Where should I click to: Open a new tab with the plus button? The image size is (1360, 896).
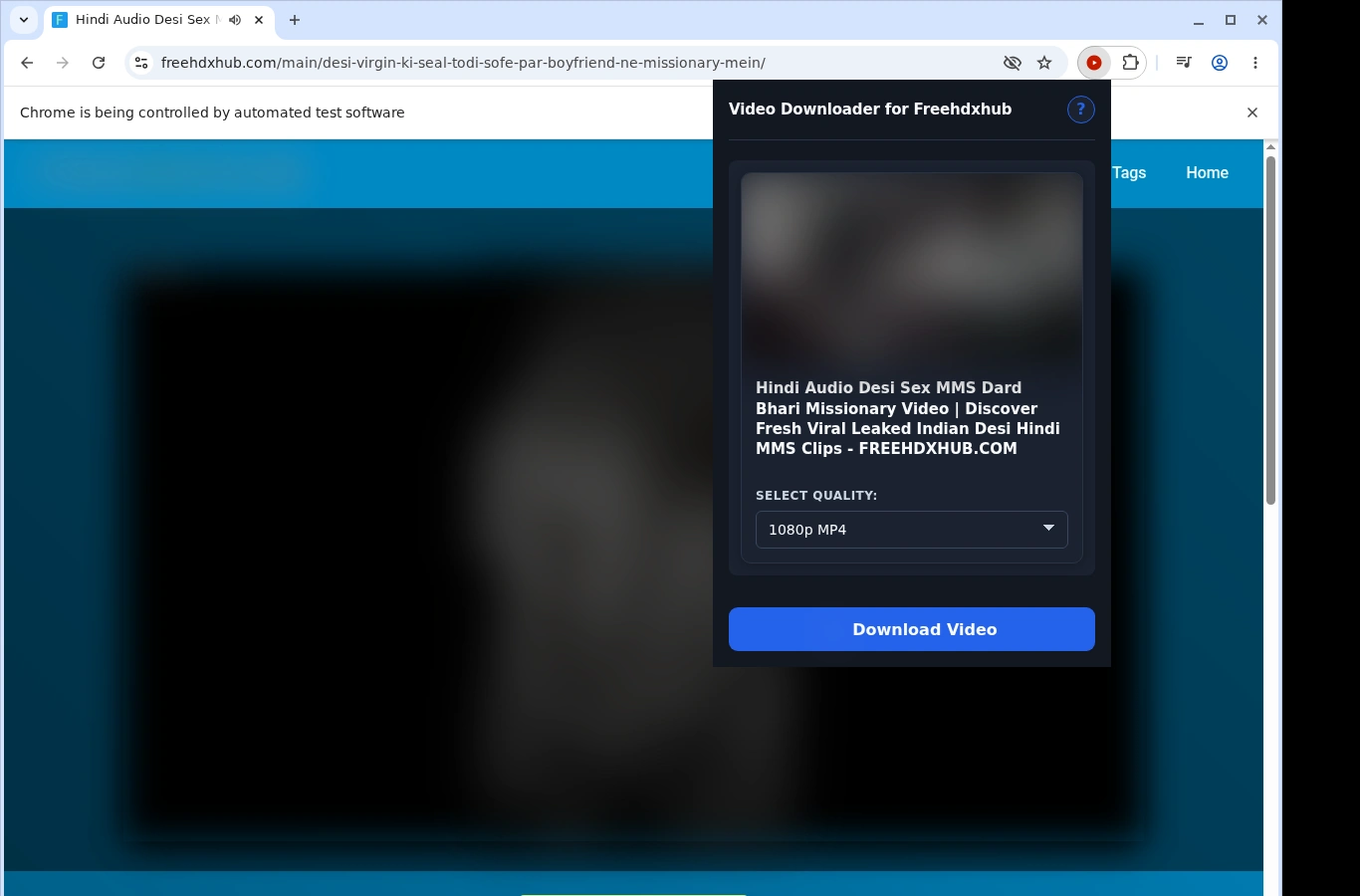(x=295, y=20)
